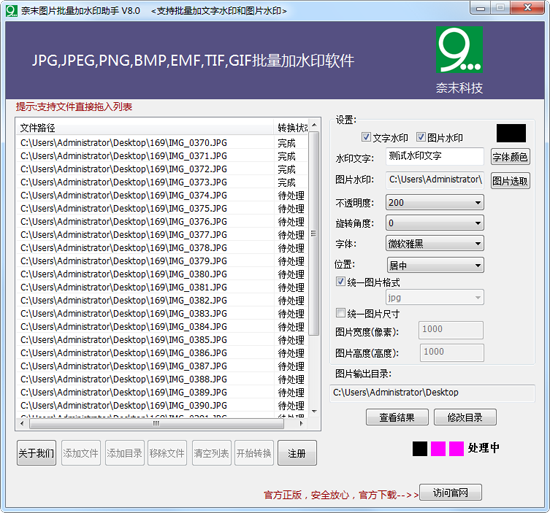
Task: Open the 位置 dropdown showing 居中
Action: point(435,265)
